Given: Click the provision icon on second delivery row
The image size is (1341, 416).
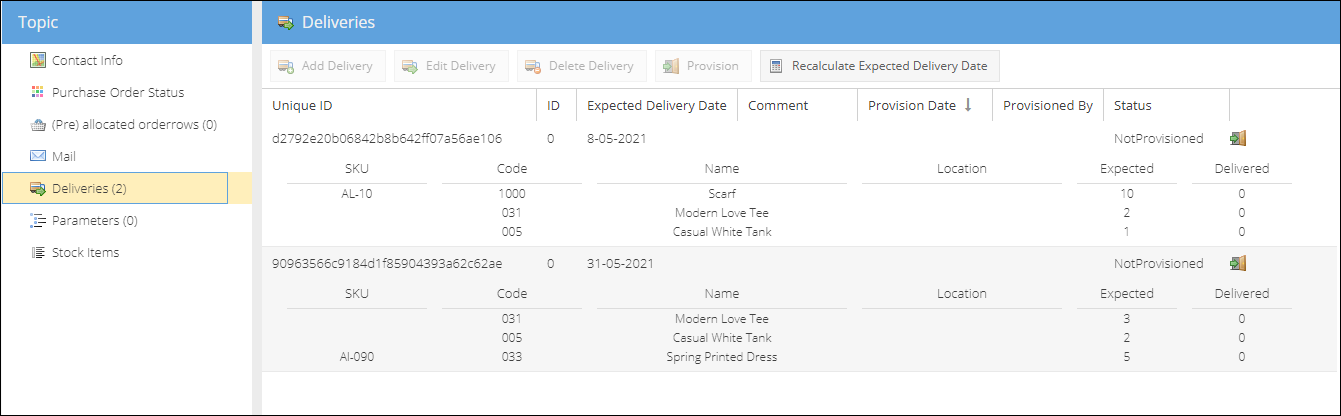Looking at the screenshot, I should click(1238, 264).
